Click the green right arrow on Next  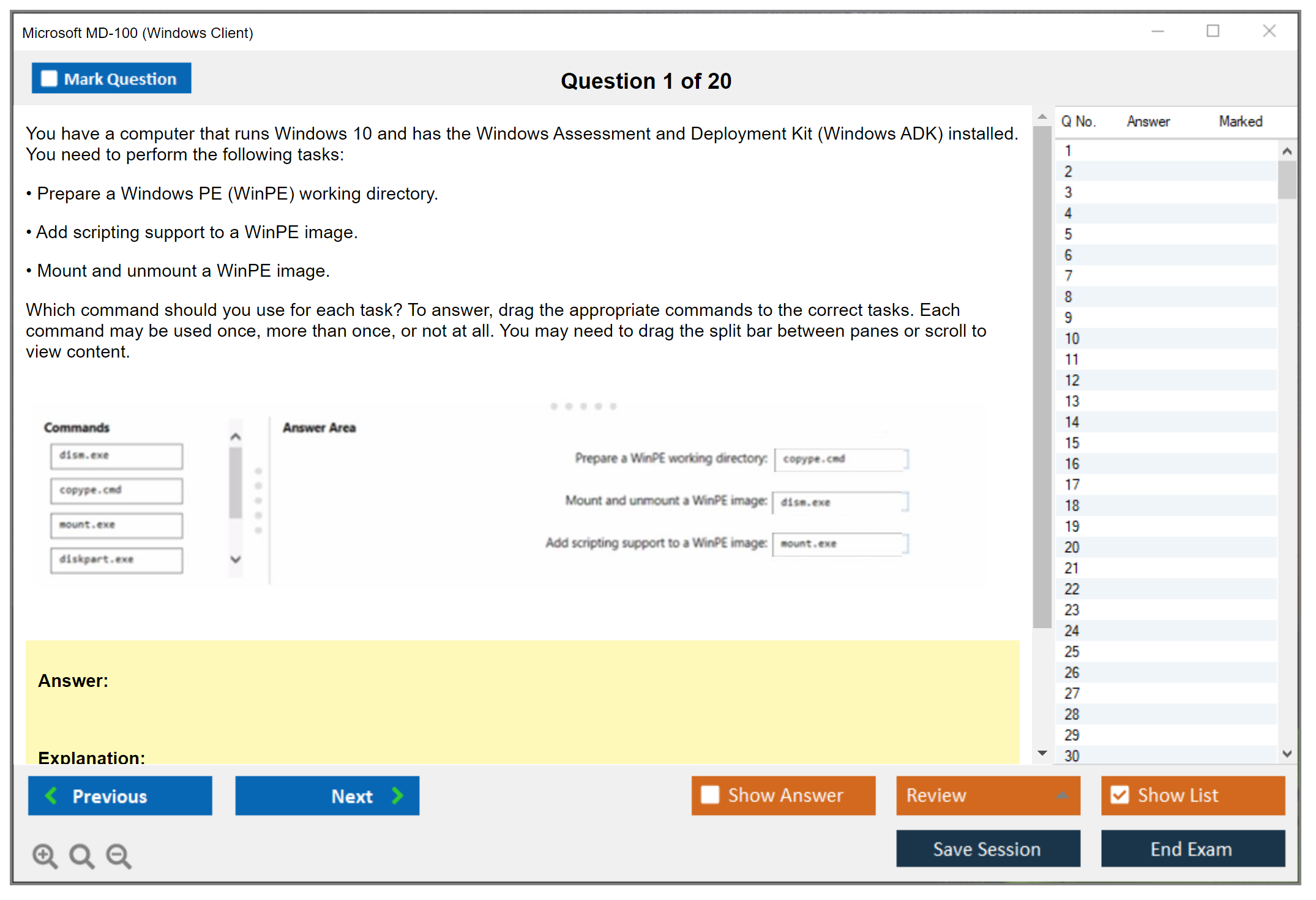397,795
